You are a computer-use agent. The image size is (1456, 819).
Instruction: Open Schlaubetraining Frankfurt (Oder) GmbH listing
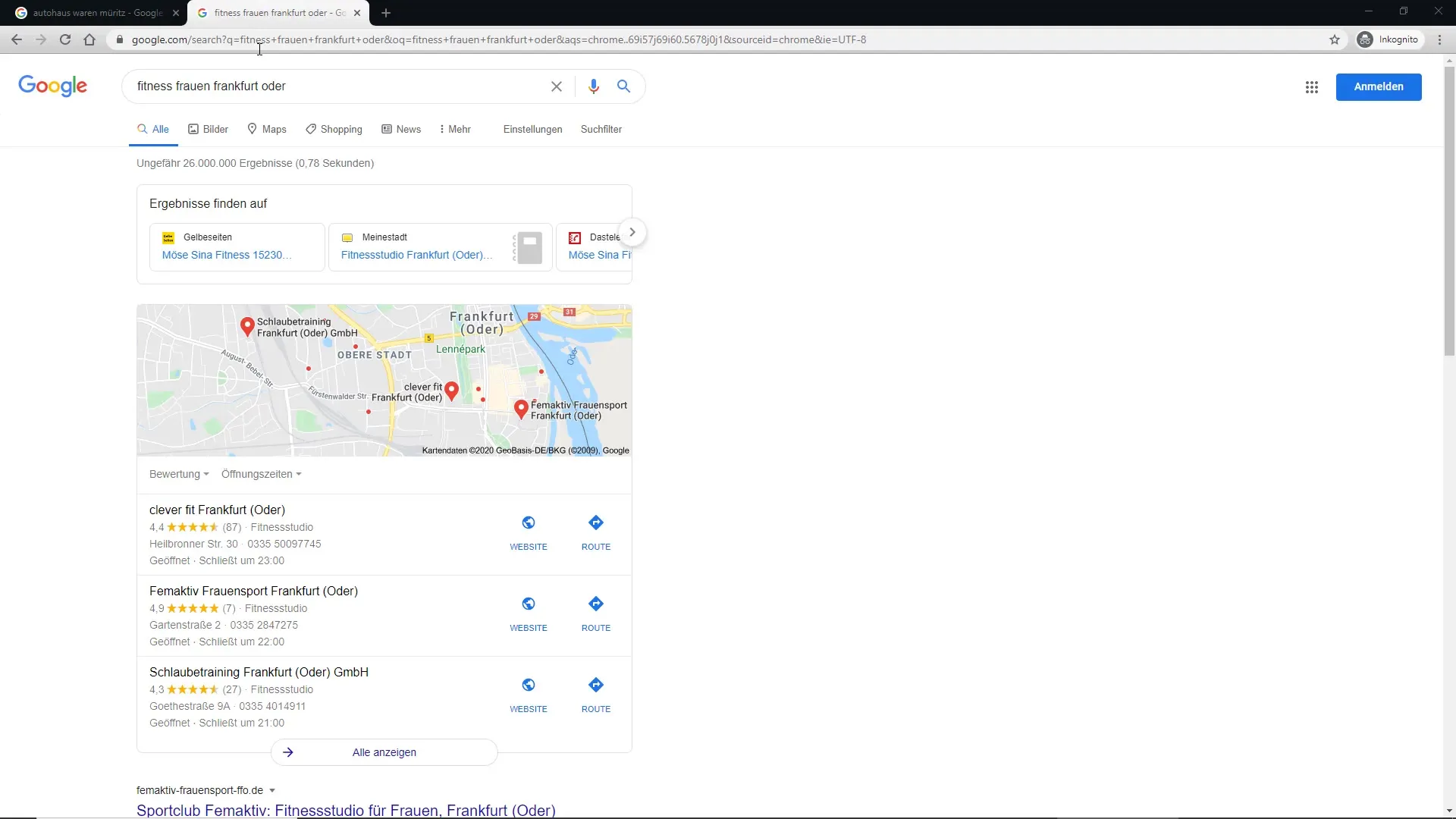tap(259, 672)
